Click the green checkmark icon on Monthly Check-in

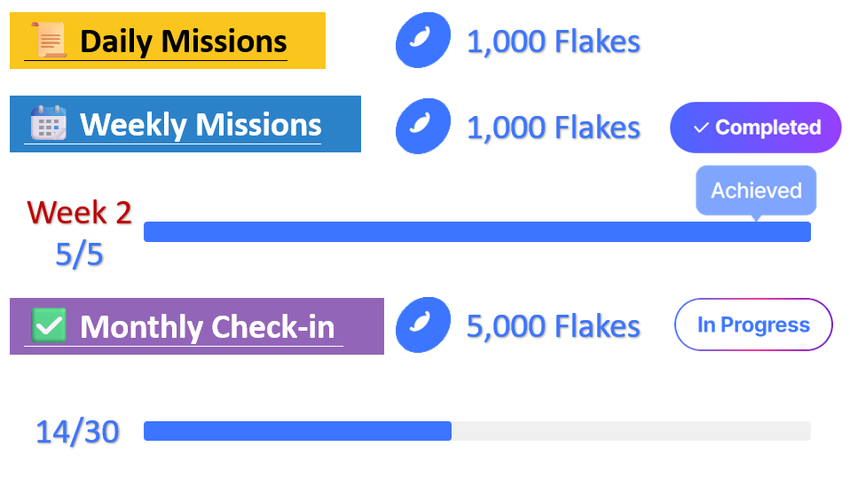[49, 326]
